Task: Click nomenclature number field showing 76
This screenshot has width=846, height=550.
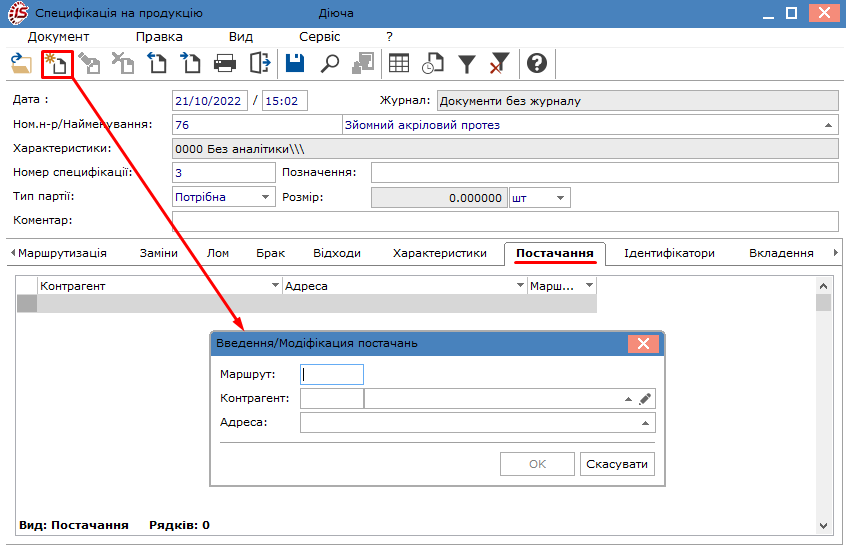Action: tap(257, 125)
